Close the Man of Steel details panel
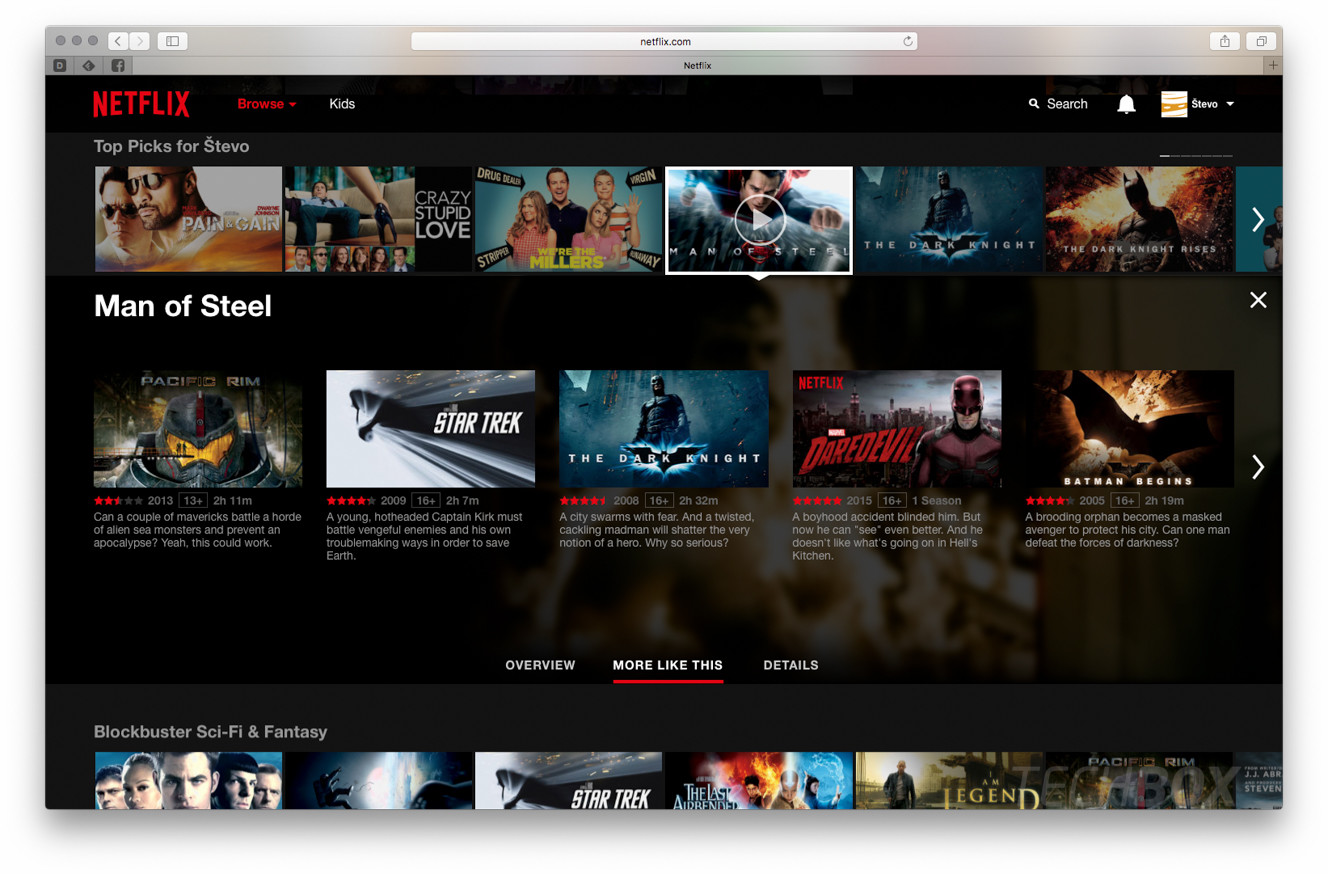This screenshot has width=1328, height=874. point(1258,300)
